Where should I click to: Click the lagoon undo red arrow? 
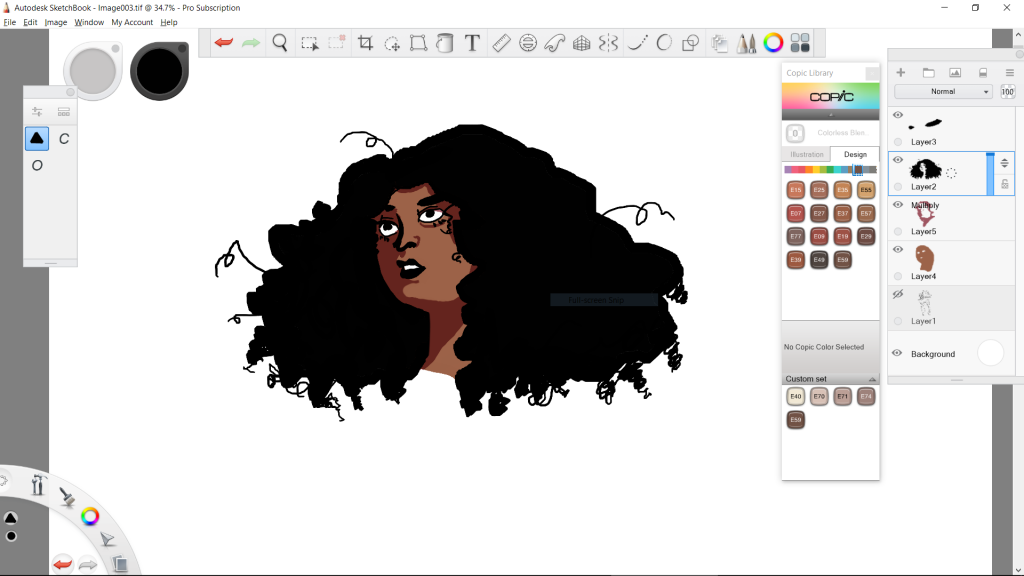pyautogui.click(x=63, y=564)
